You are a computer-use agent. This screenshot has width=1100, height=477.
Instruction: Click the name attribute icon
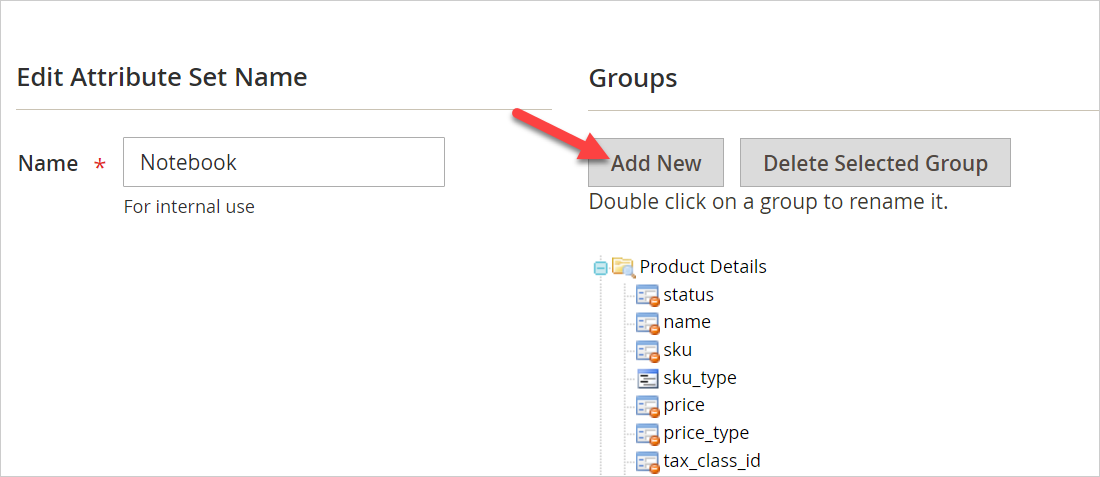coord(648,323)
